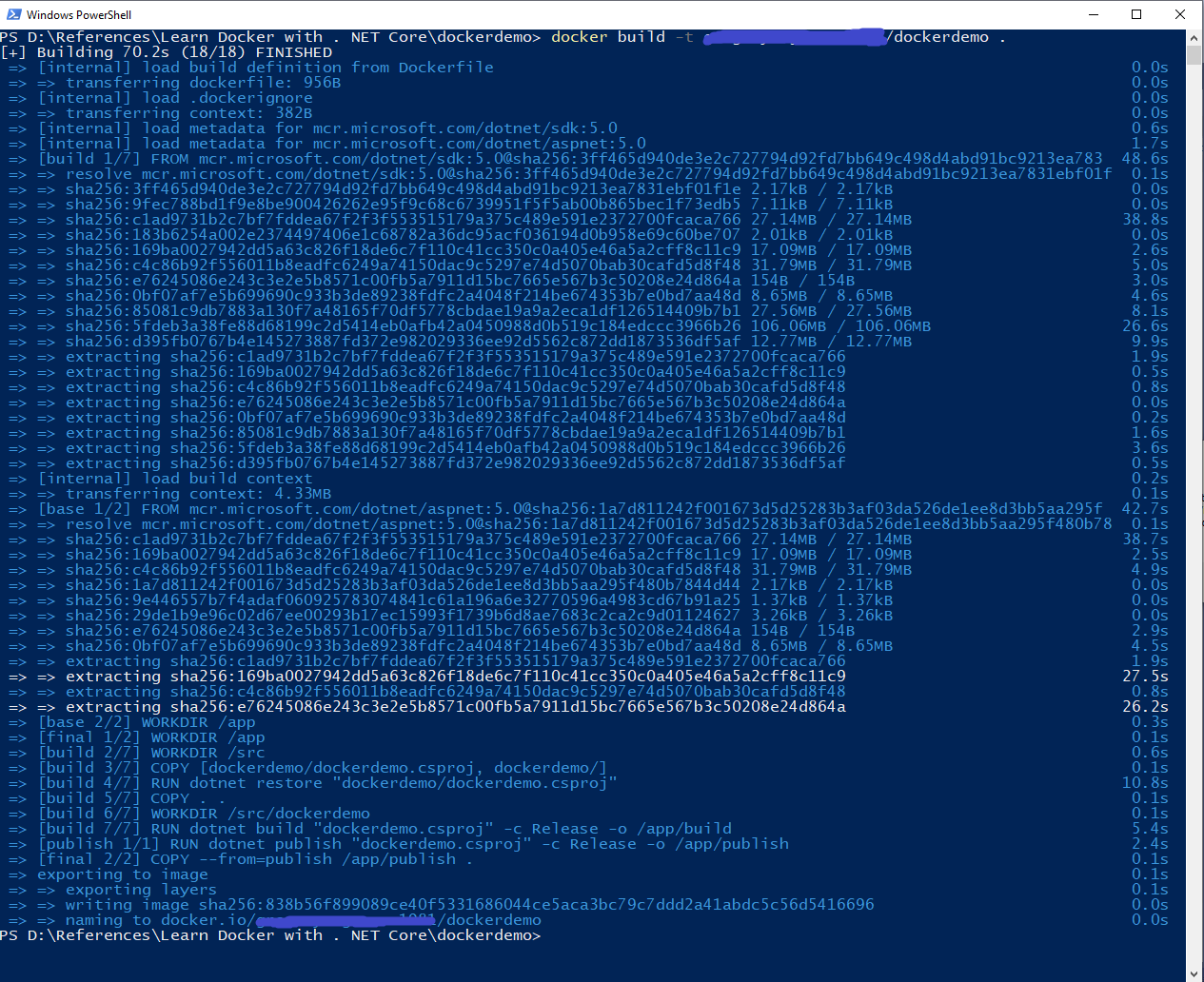
Task: Click '7.11kB / 7.11kB' download size
Action: (x=822, y=205)
